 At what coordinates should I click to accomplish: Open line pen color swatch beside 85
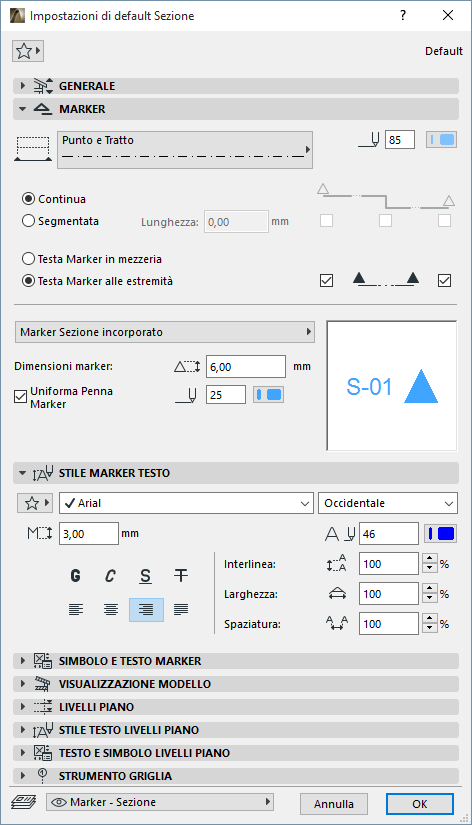[x=441, y=140]
